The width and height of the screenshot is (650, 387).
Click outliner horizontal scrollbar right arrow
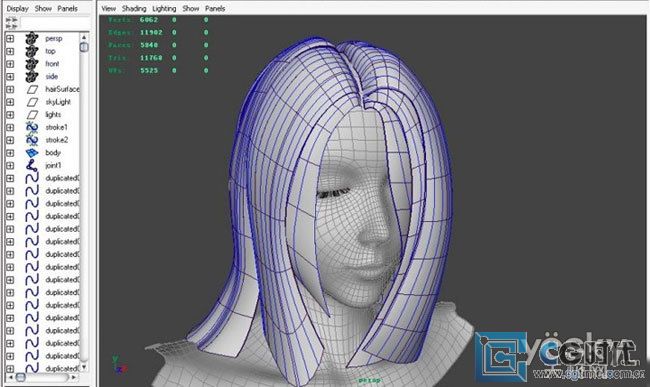[x=74, y=377]
